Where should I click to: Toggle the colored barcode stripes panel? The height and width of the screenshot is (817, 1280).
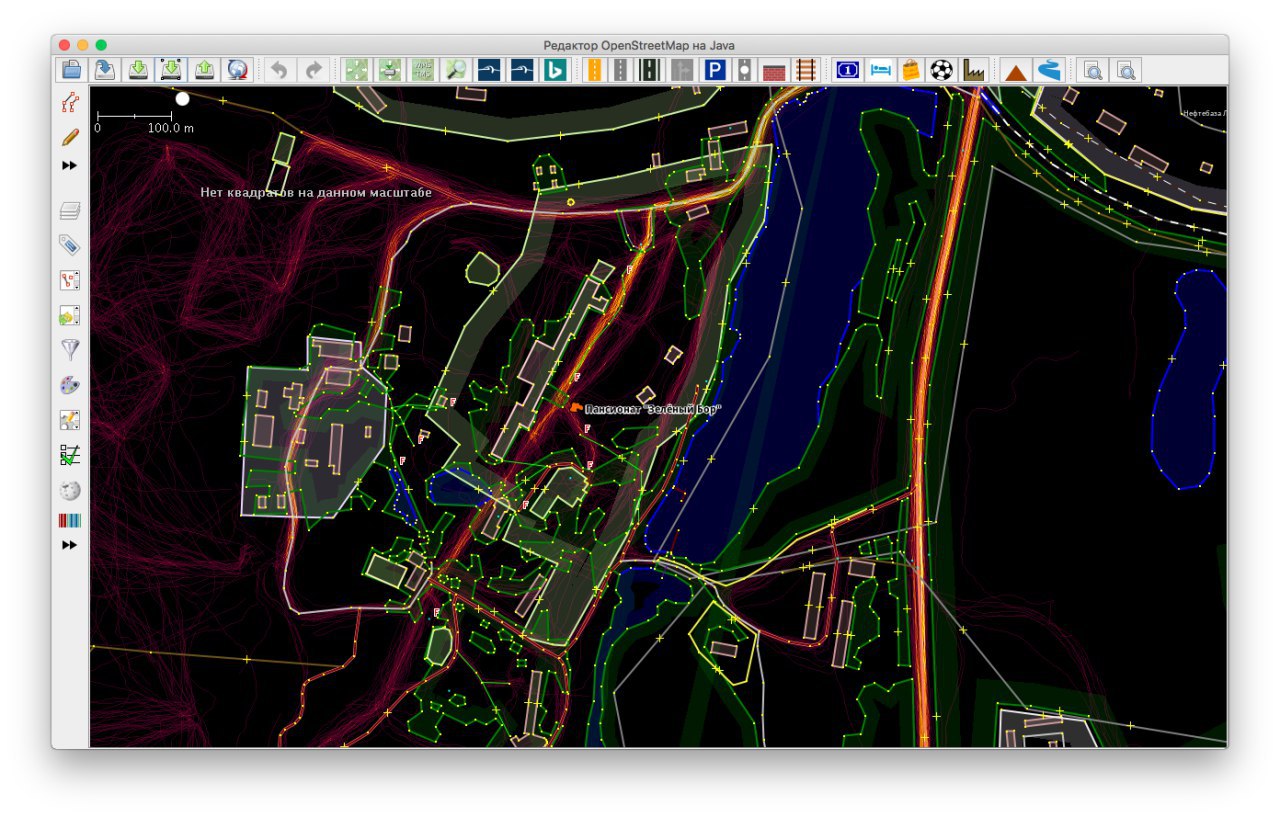point(69,521)
